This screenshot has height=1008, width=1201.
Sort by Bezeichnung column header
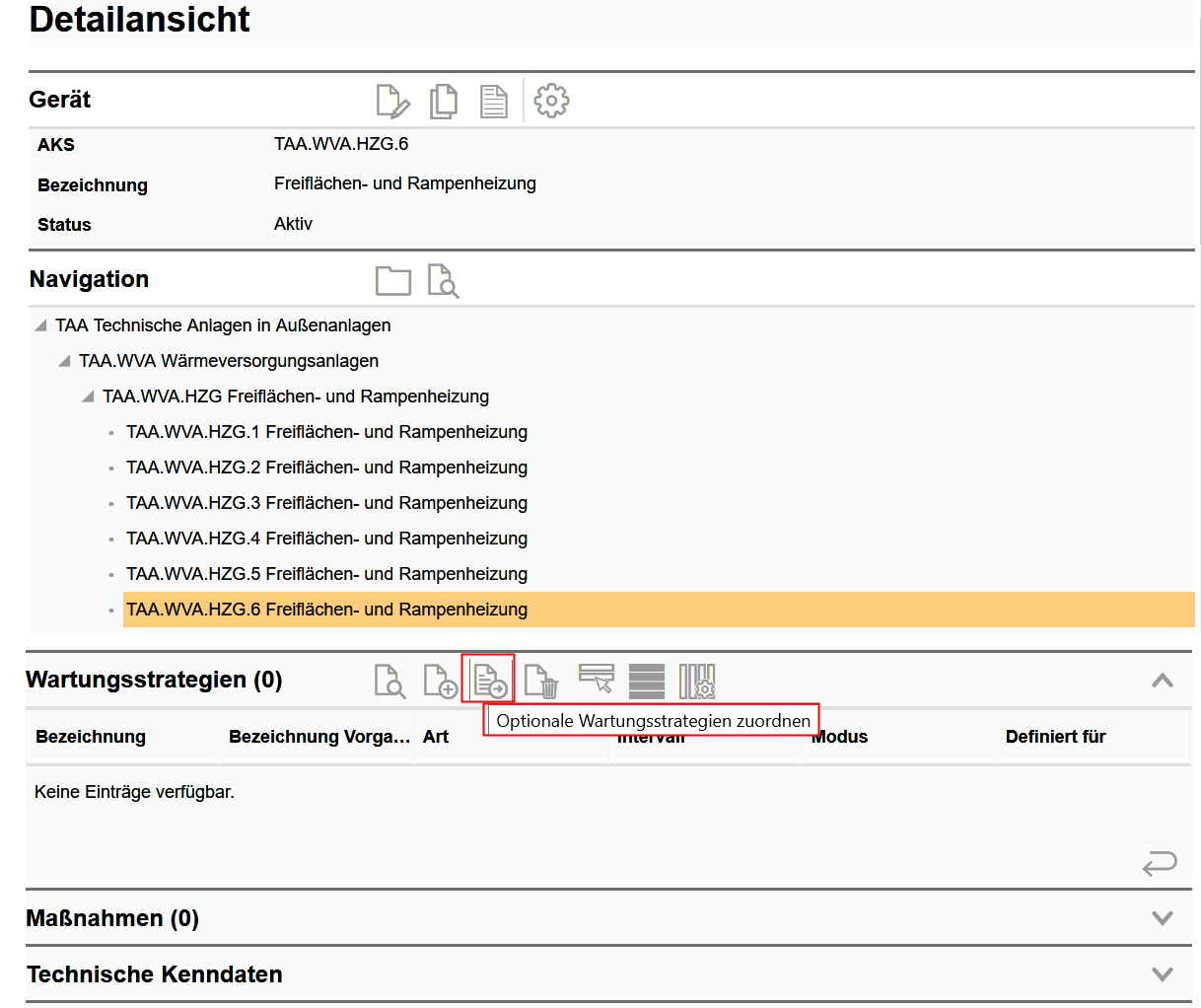pos(91,737)
